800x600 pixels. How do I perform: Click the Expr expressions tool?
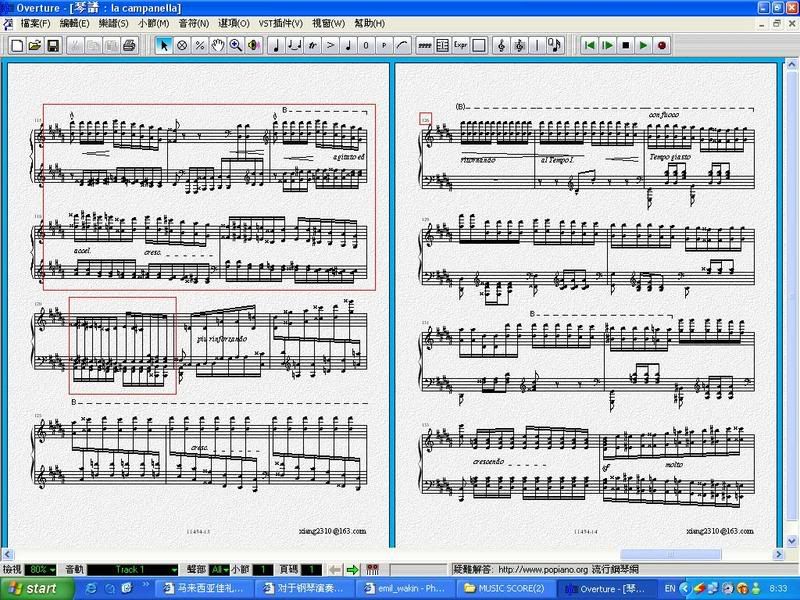point(460,45)
